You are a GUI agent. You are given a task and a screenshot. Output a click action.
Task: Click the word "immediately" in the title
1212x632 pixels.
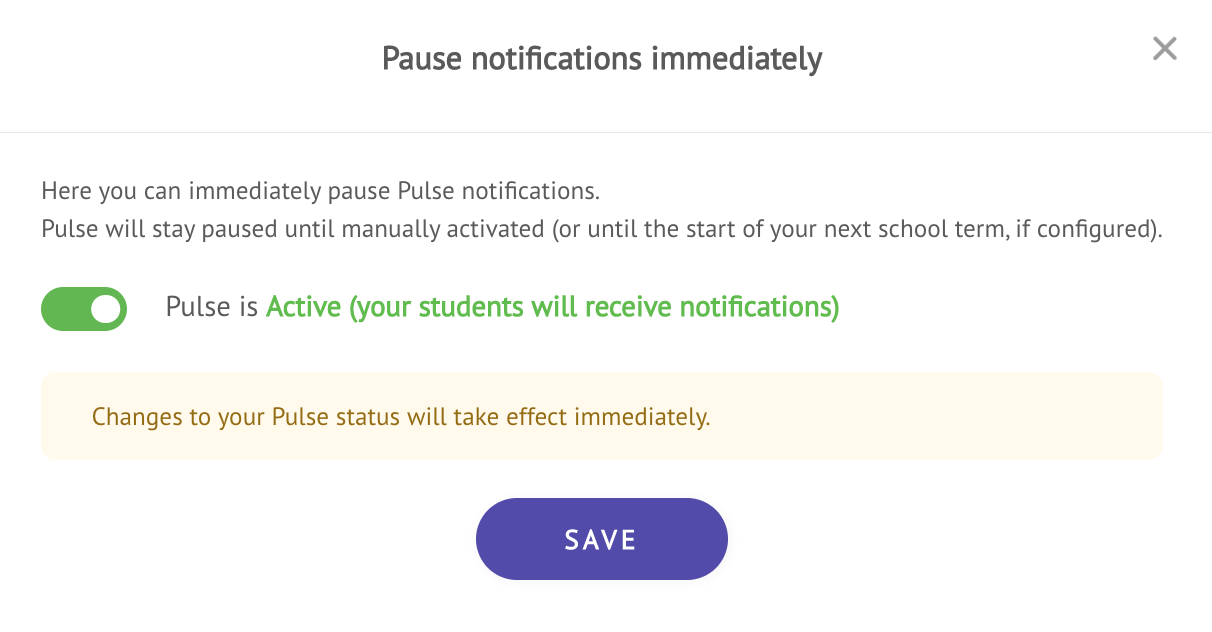coord(736,58)
